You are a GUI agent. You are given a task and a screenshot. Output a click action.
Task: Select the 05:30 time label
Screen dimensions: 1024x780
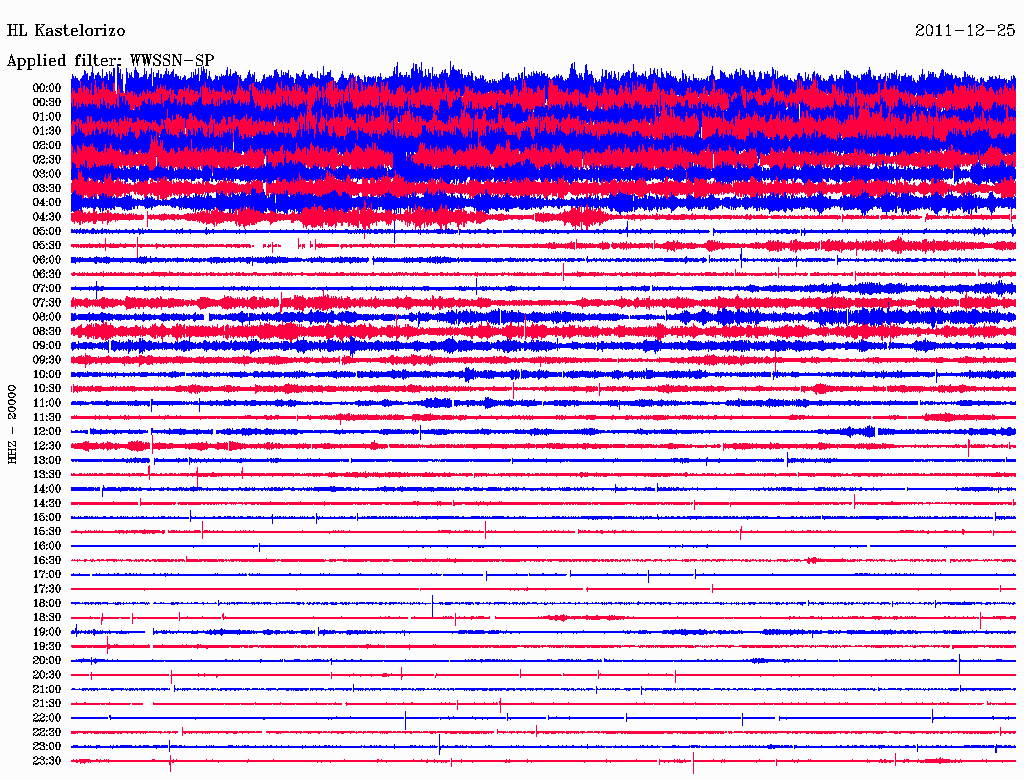pos(47,246)
